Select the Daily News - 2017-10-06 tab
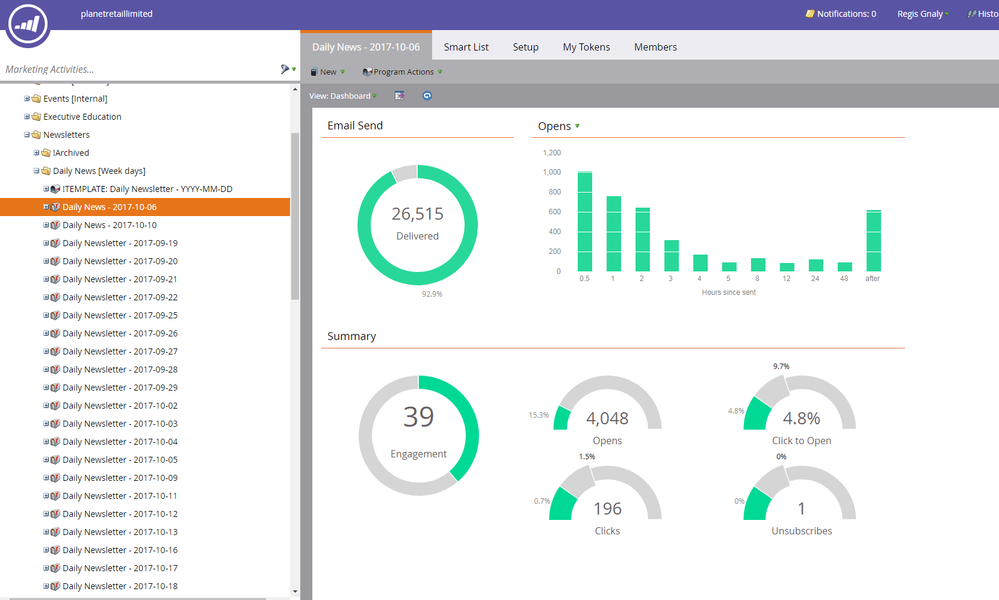999x600 pixels. 366,46
